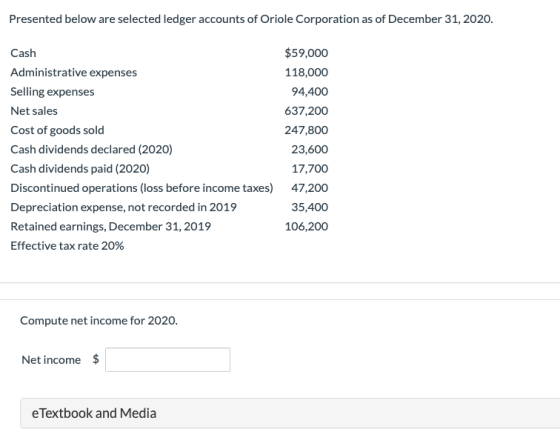
Task: Click the Cost of goods sold label
Action: 57,130
